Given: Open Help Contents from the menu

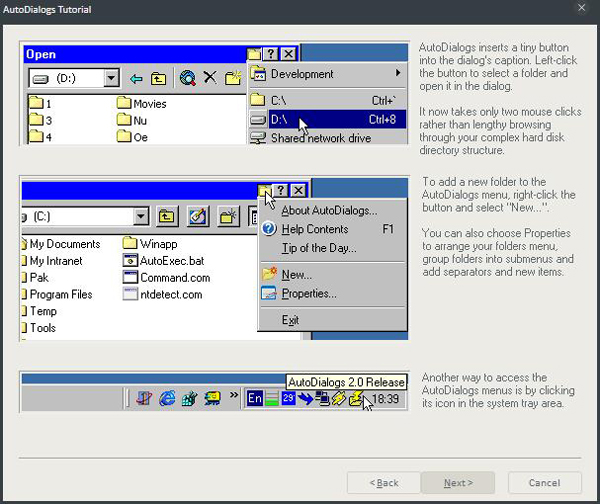Looking at the screenshot, I should [x=332, y=229].
